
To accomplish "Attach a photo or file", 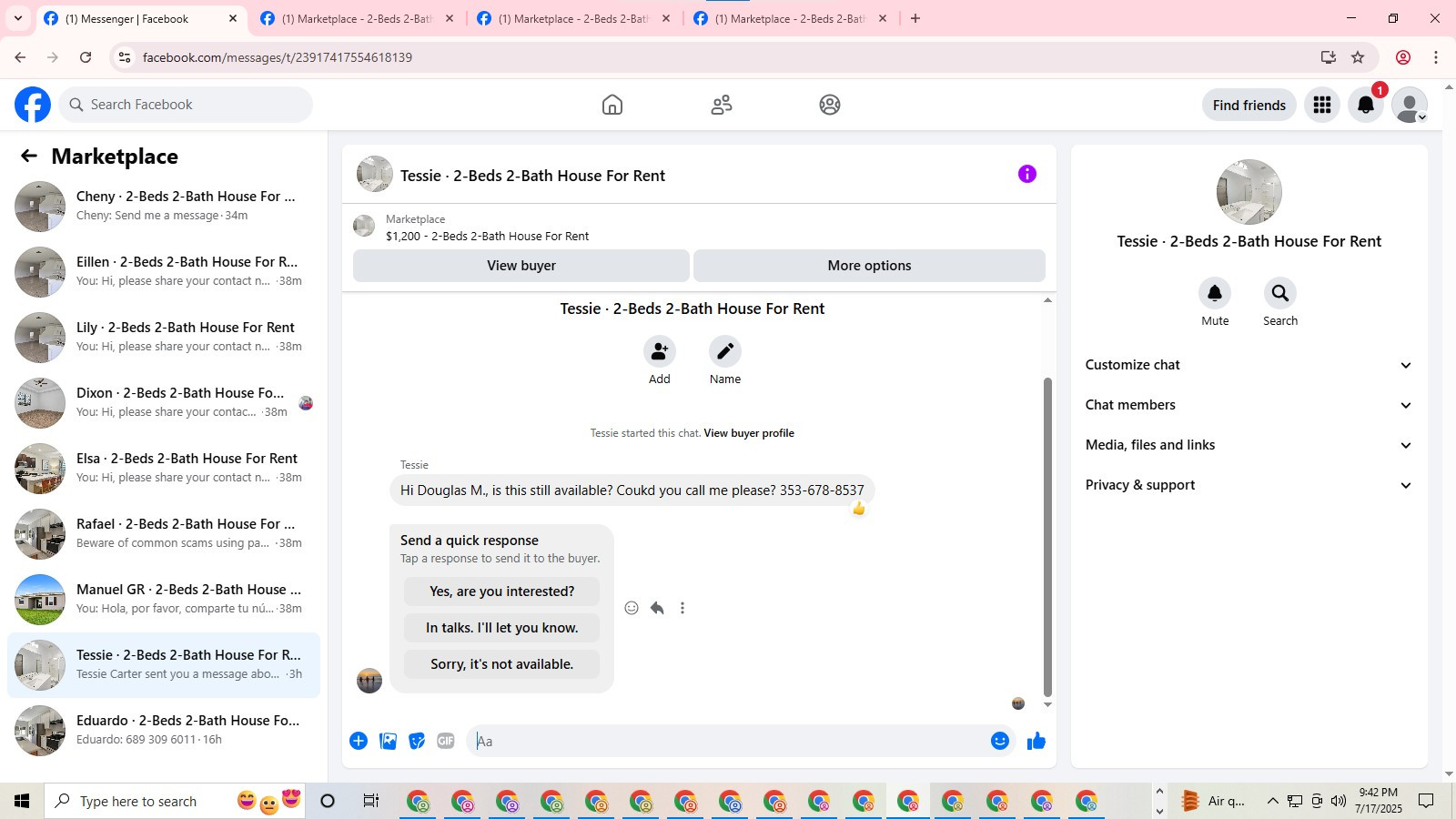I will pyautogui.click(x=388, y=741).
